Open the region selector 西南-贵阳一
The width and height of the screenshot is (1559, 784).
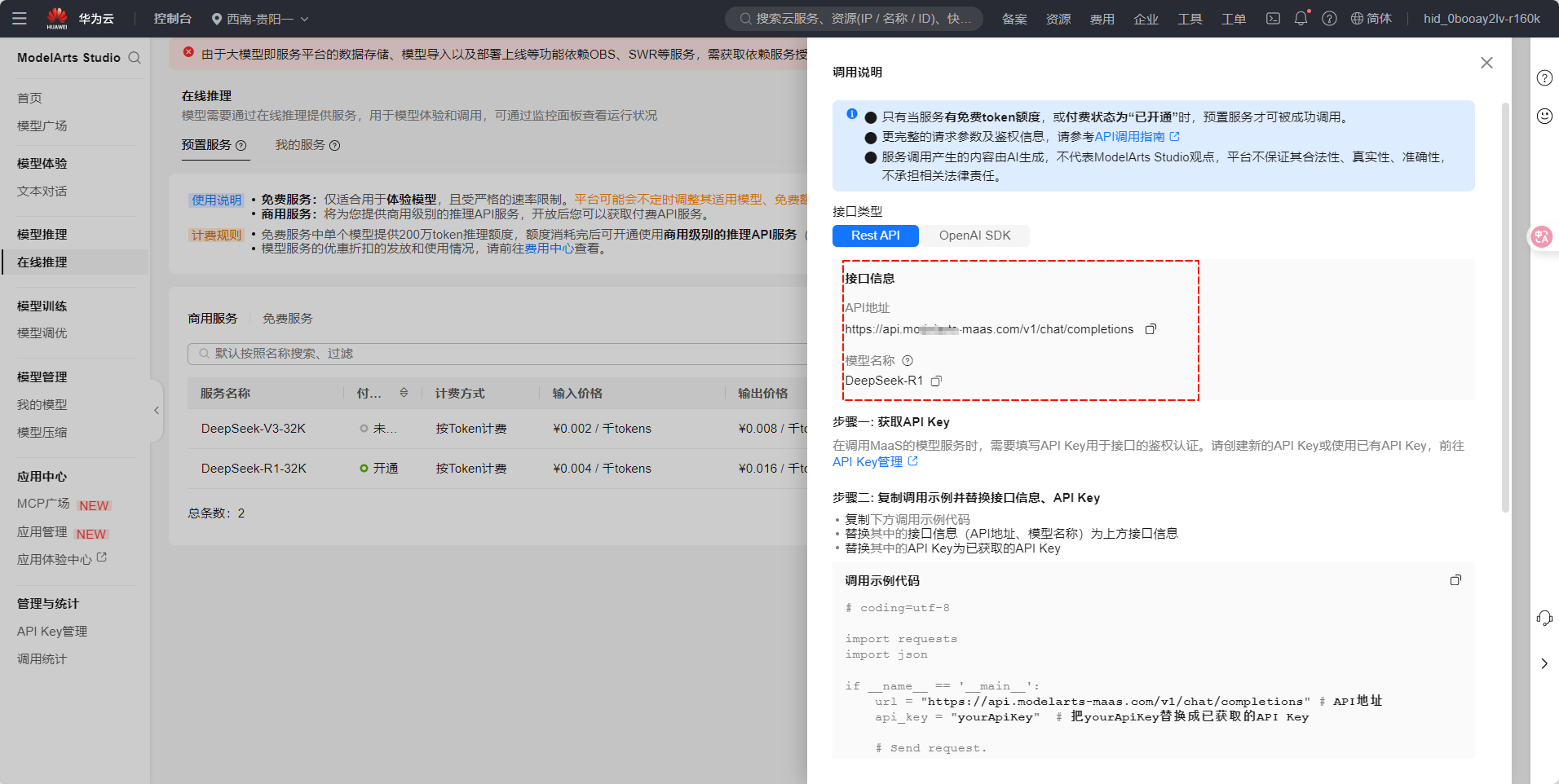coord(260,18)
